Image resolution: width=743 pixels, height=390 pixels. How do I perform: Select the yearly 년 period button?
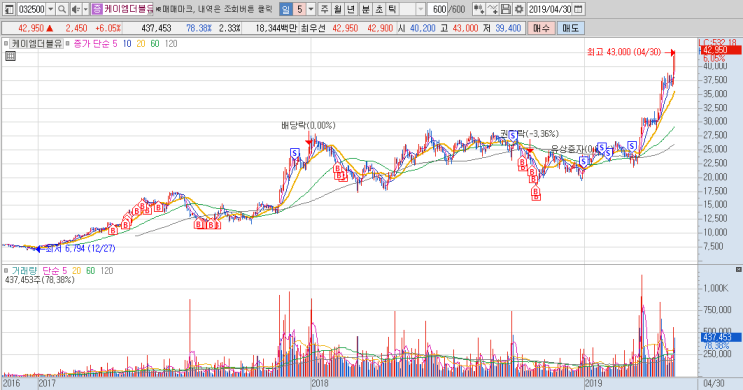point(351,9)
